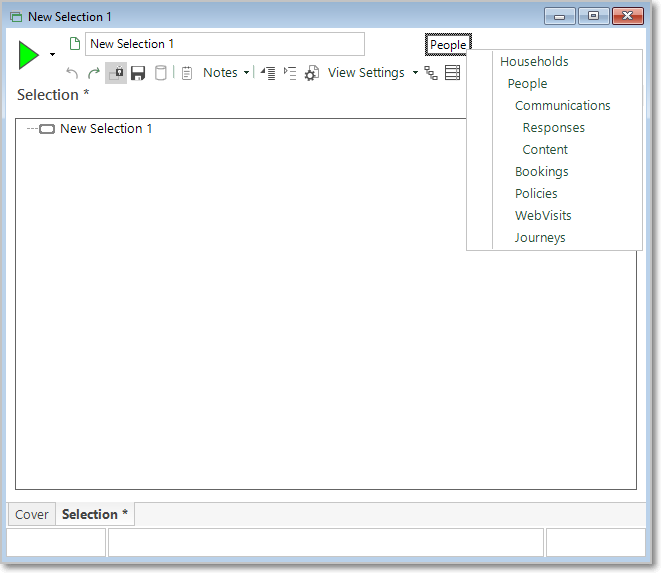
Task: Select Policies in the table list
Action: coord(536,194)
